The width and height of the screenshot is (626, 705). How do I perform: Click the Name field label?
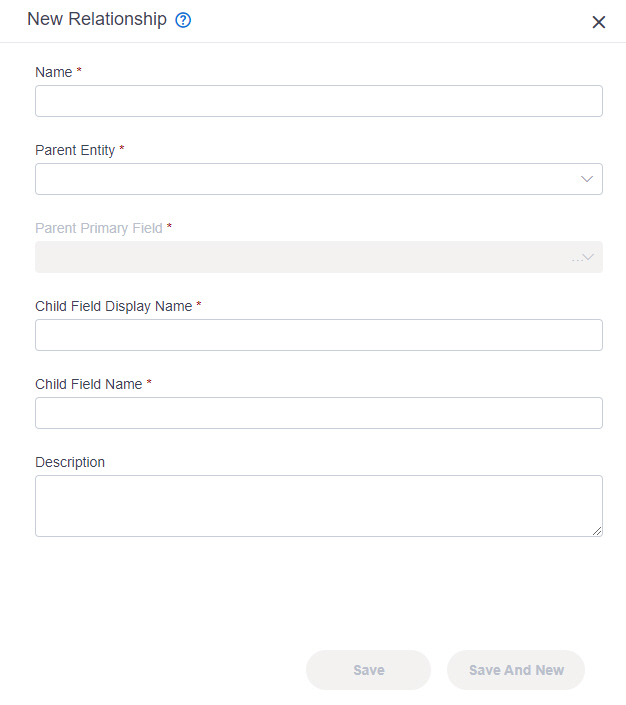coord(54,72)
